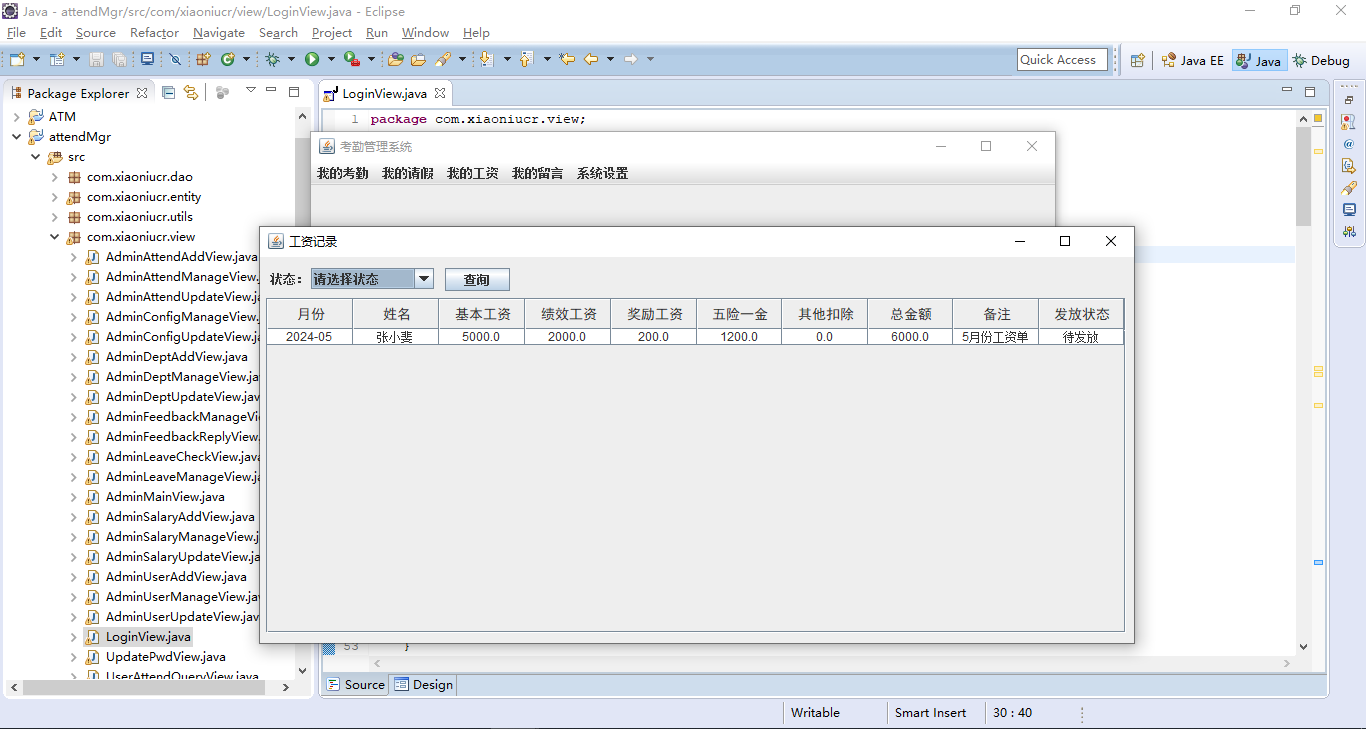Click the Open Type toolbar icon

click(396, 60)
